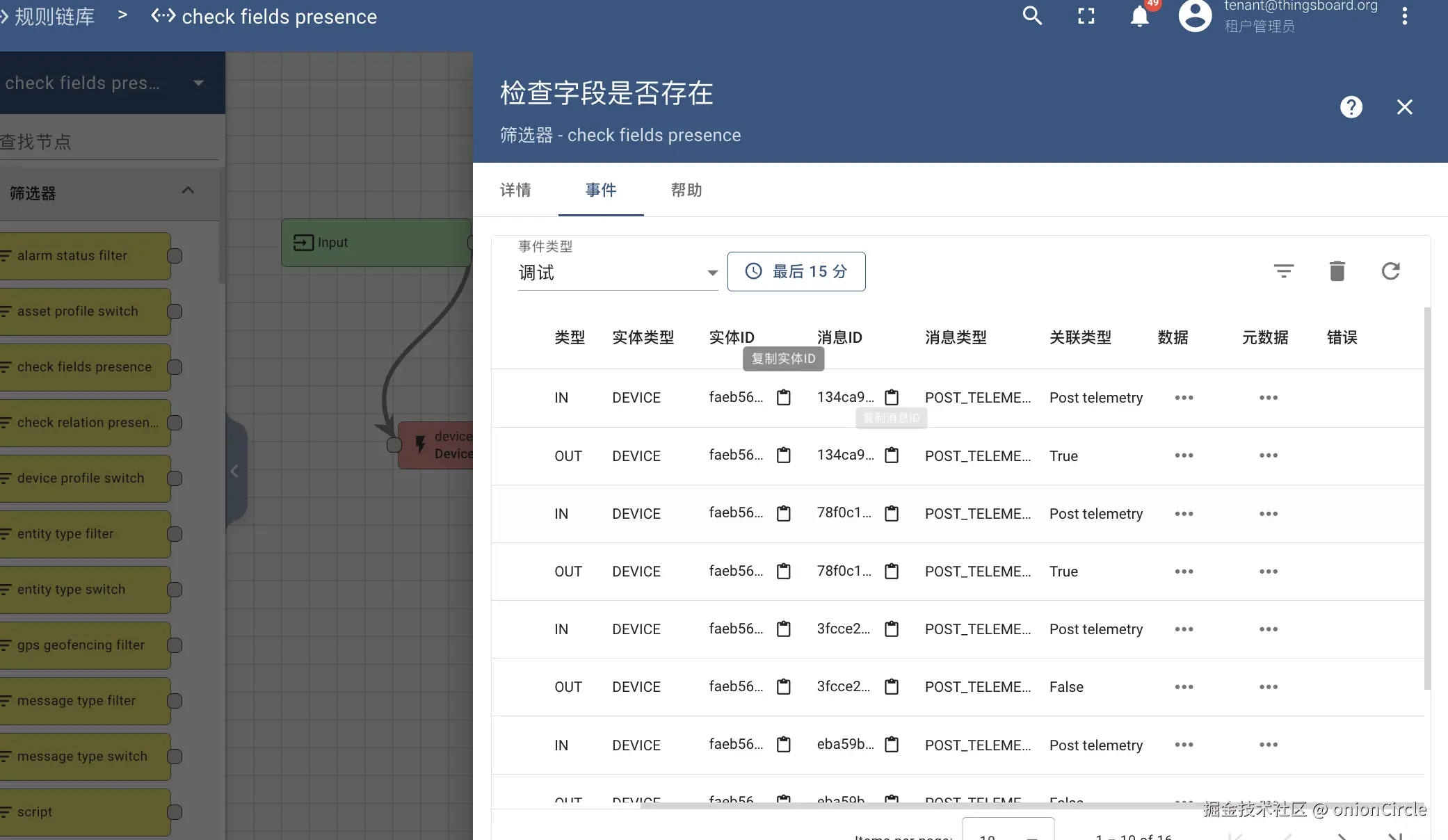Toggle fullscreen mode icon
Image resolution: width=1448 pixels, height=840 pixels.
tap(1086, 16)
